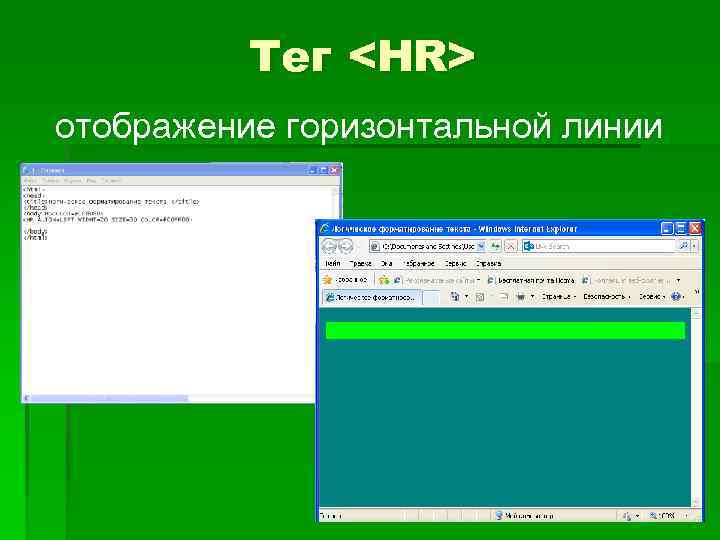Viewport: 720px width, 540px height.
Task: Click the search provider icon in IE
Action: (528, 247)
